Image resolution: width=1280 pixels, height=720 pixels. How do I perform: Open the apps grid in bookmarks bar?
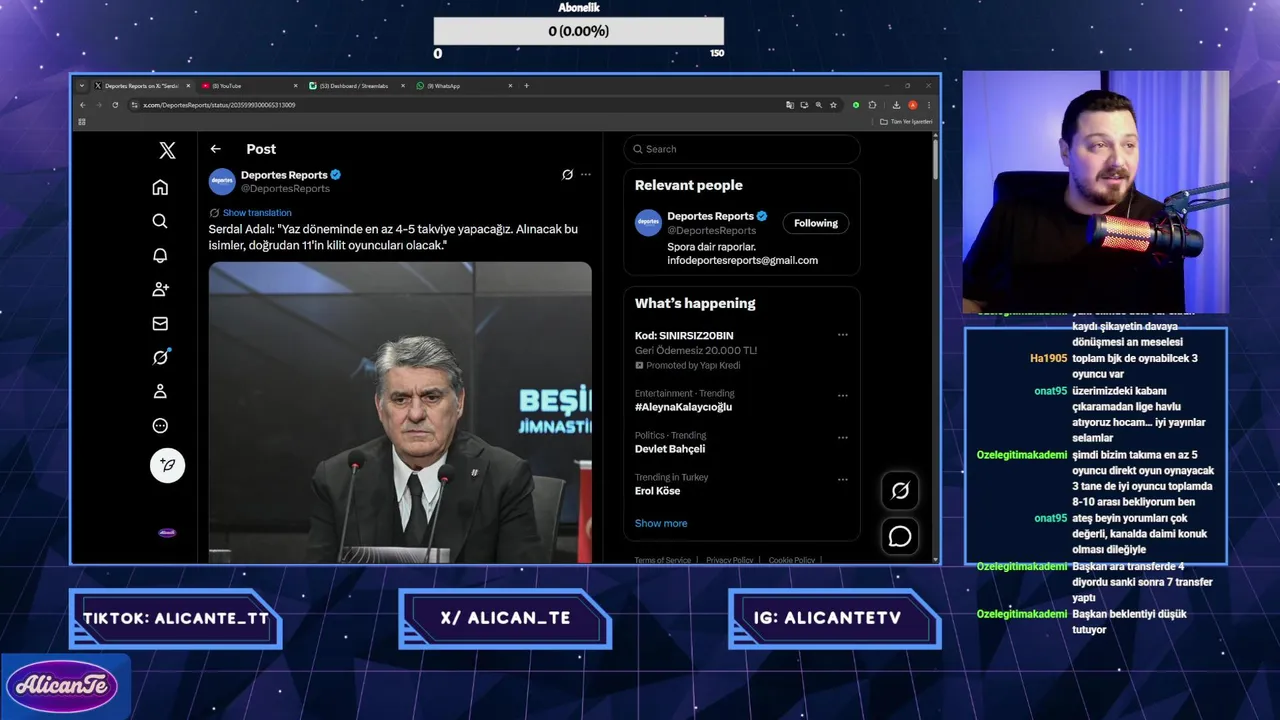point(82,122)
